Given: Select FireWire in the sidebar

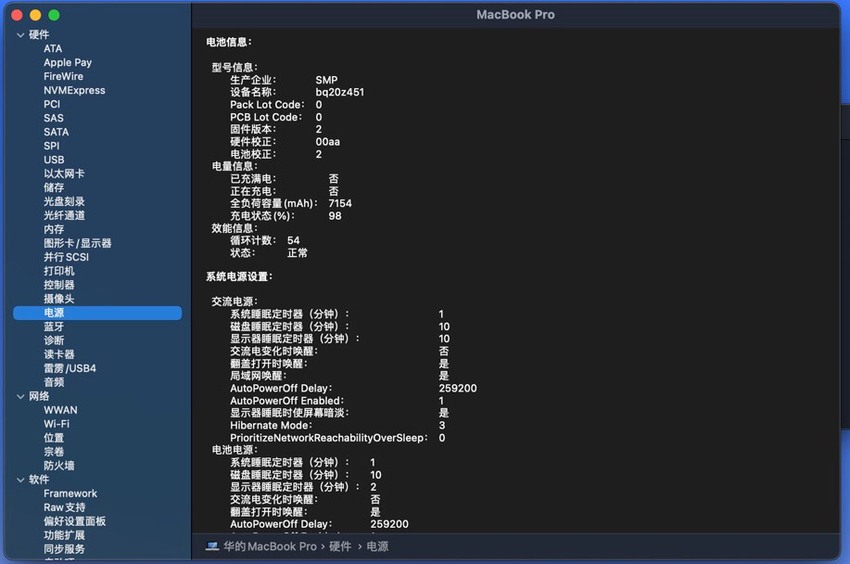Looking at the screenshot, I should coord(63,76).
